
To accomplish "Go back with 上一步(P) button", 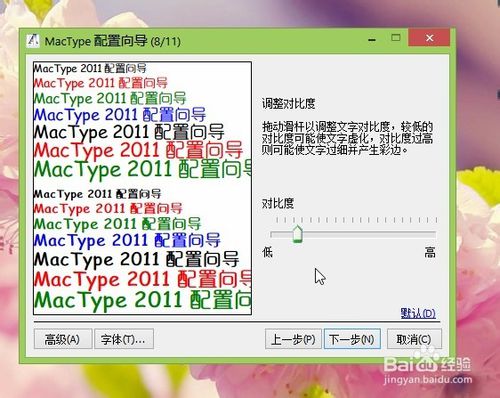I will 293,339.
